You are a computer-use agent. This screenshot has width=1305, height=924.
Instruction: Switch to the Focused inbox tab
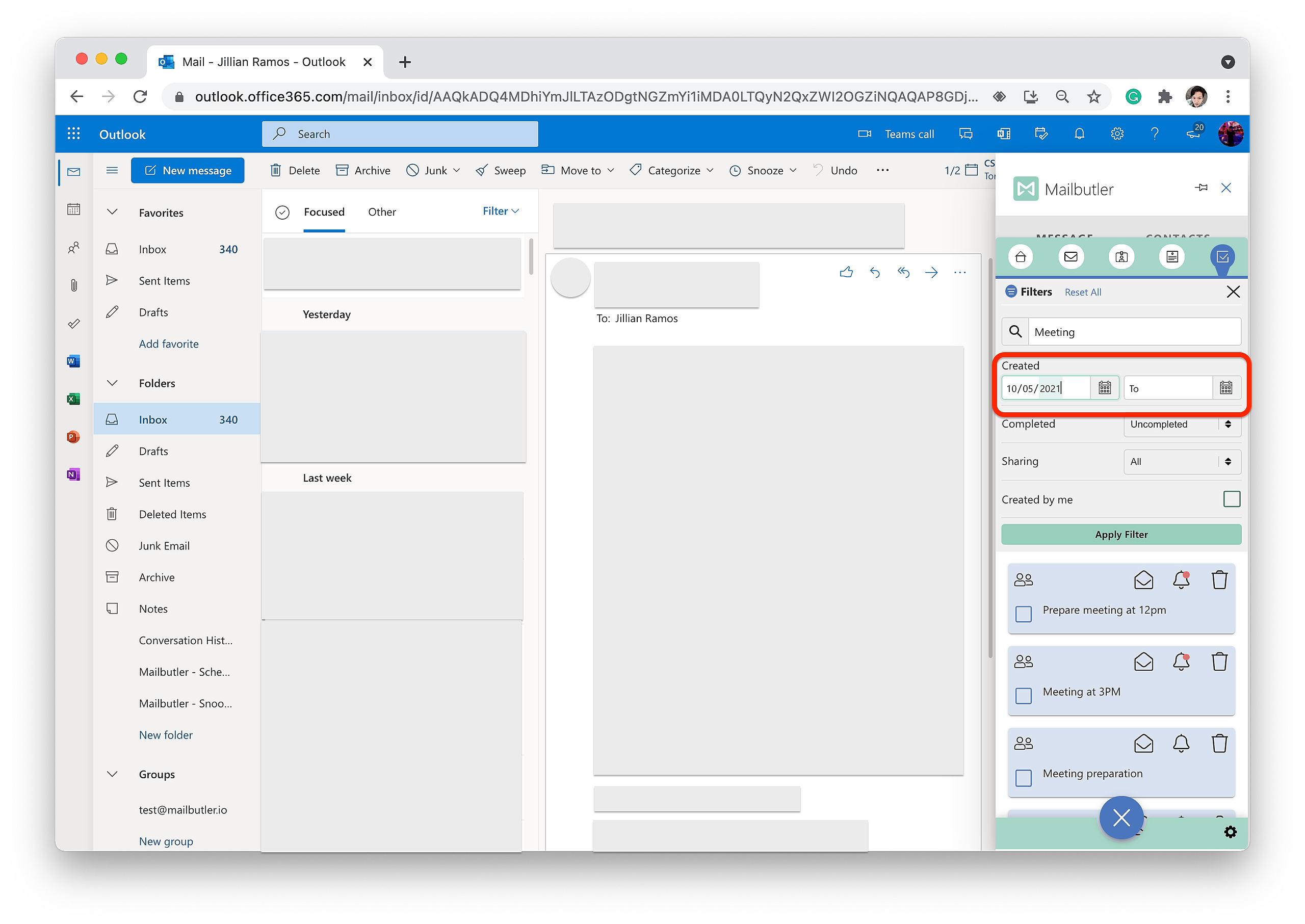click(x=324, y=211)
